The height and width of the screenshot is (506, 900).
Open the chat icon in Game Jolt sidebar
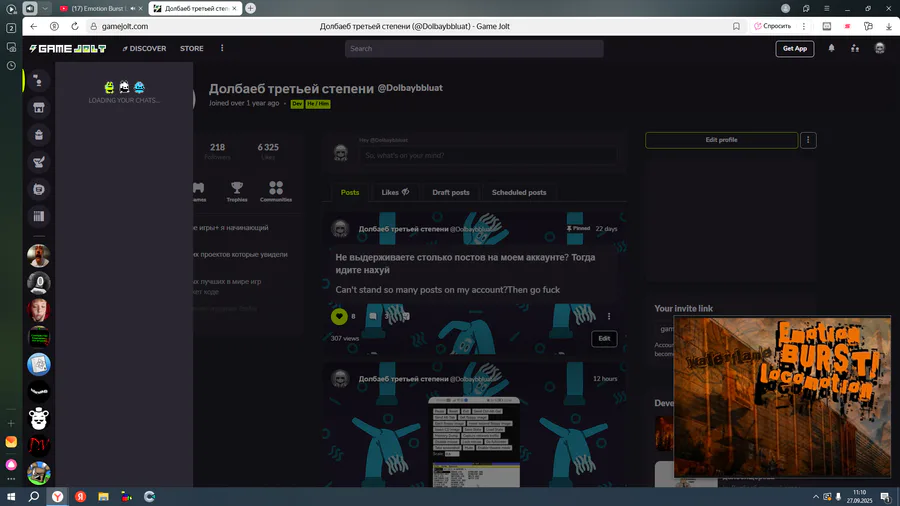[38, 81]
